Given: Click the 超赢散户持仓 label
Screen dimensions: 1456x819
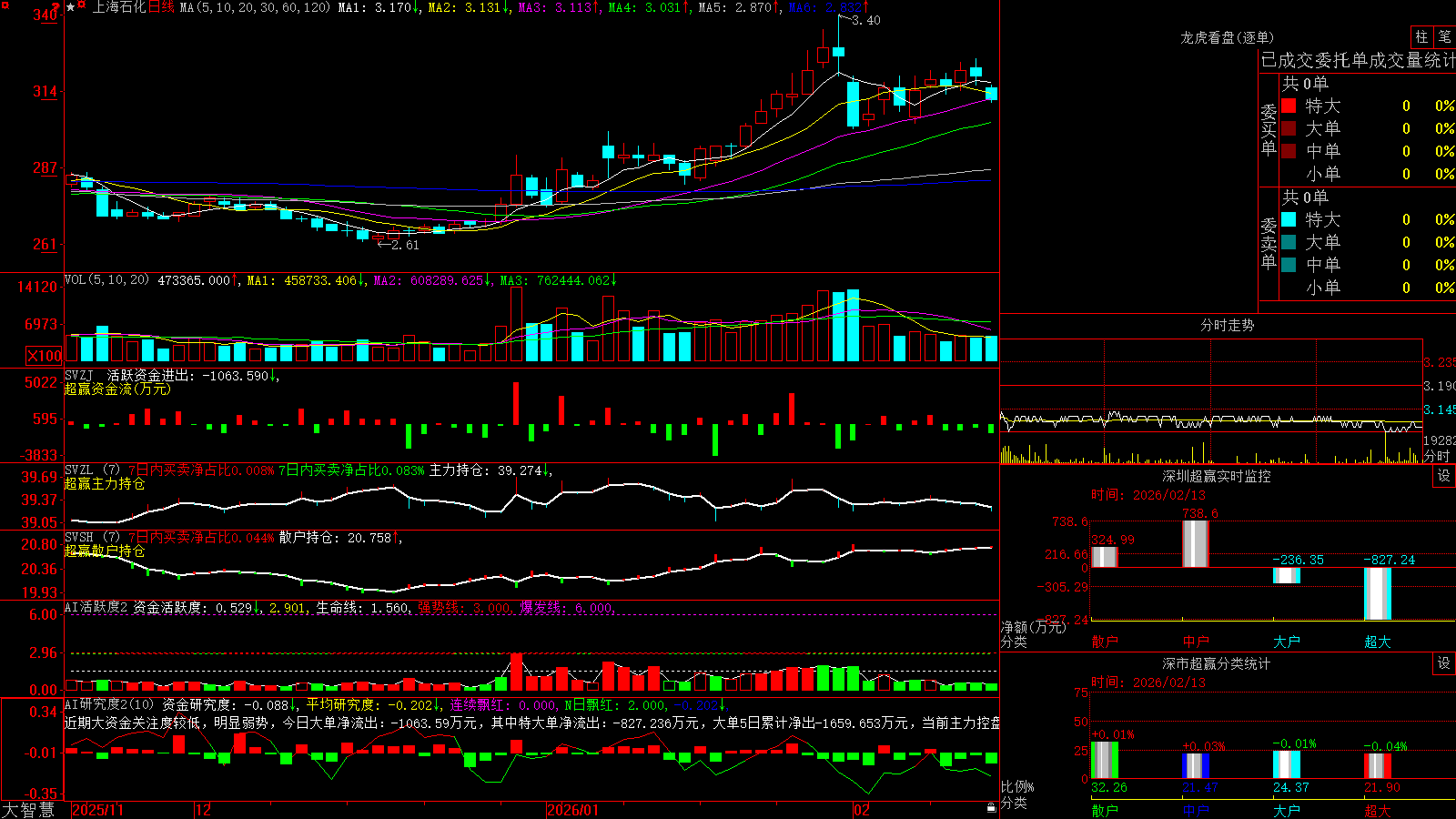Looking at the screenshot, I should [x=105, y=551].
